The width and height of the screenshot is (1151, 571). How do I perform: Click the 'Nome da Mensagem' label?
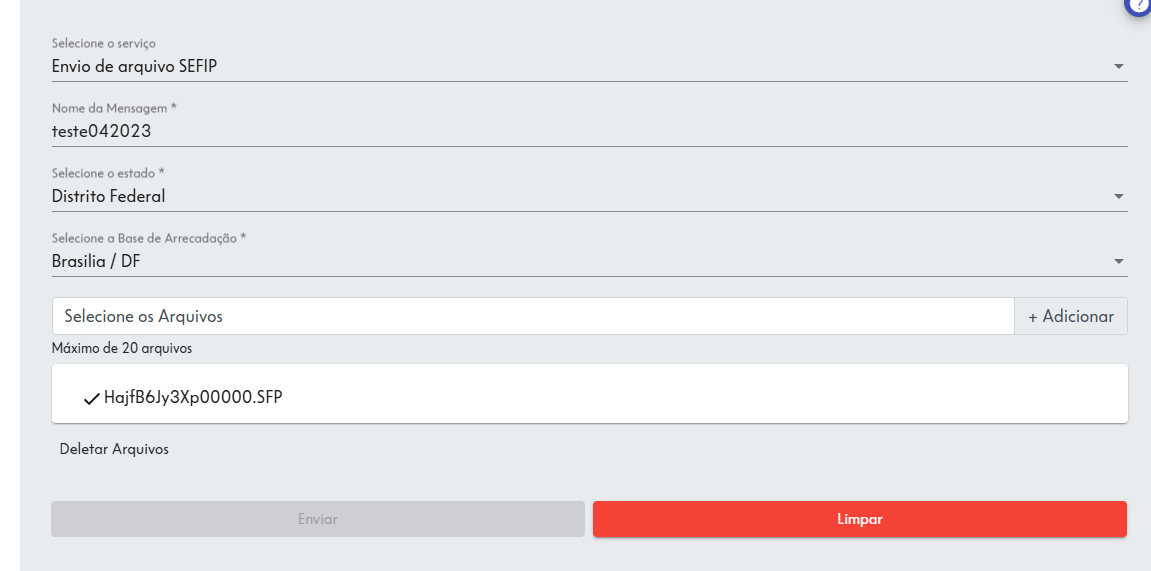(114, 108)
